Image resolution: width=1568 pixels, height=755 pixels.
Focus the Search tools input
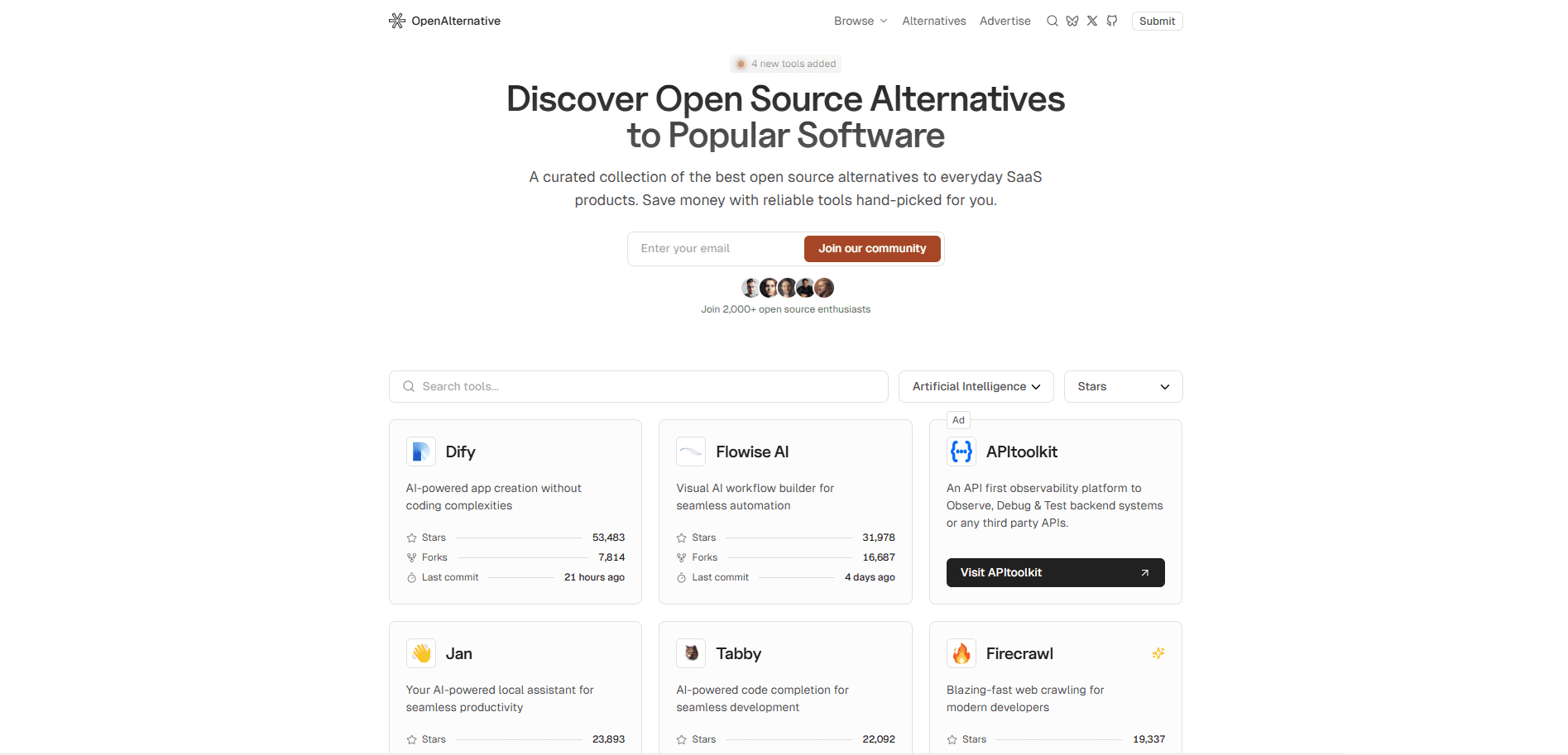pyautogui.click(x=639, y=386)
